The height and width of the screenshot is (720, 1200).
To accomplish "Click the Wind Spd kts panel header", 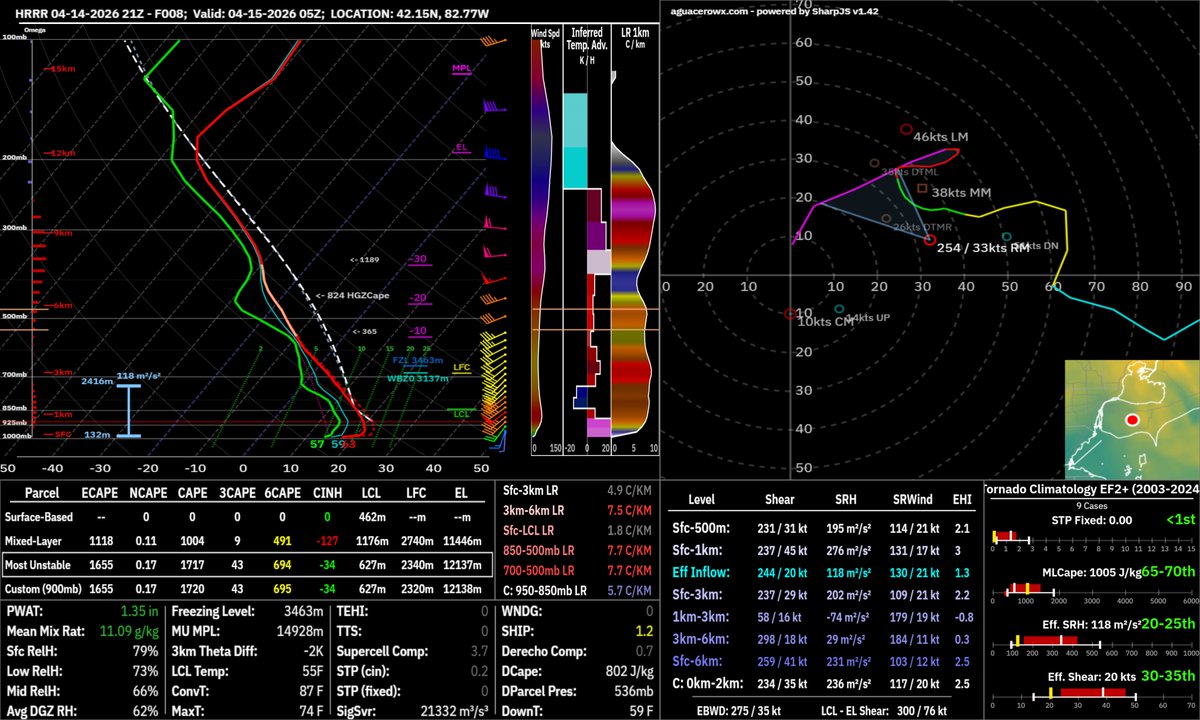I will pos(545,39).
